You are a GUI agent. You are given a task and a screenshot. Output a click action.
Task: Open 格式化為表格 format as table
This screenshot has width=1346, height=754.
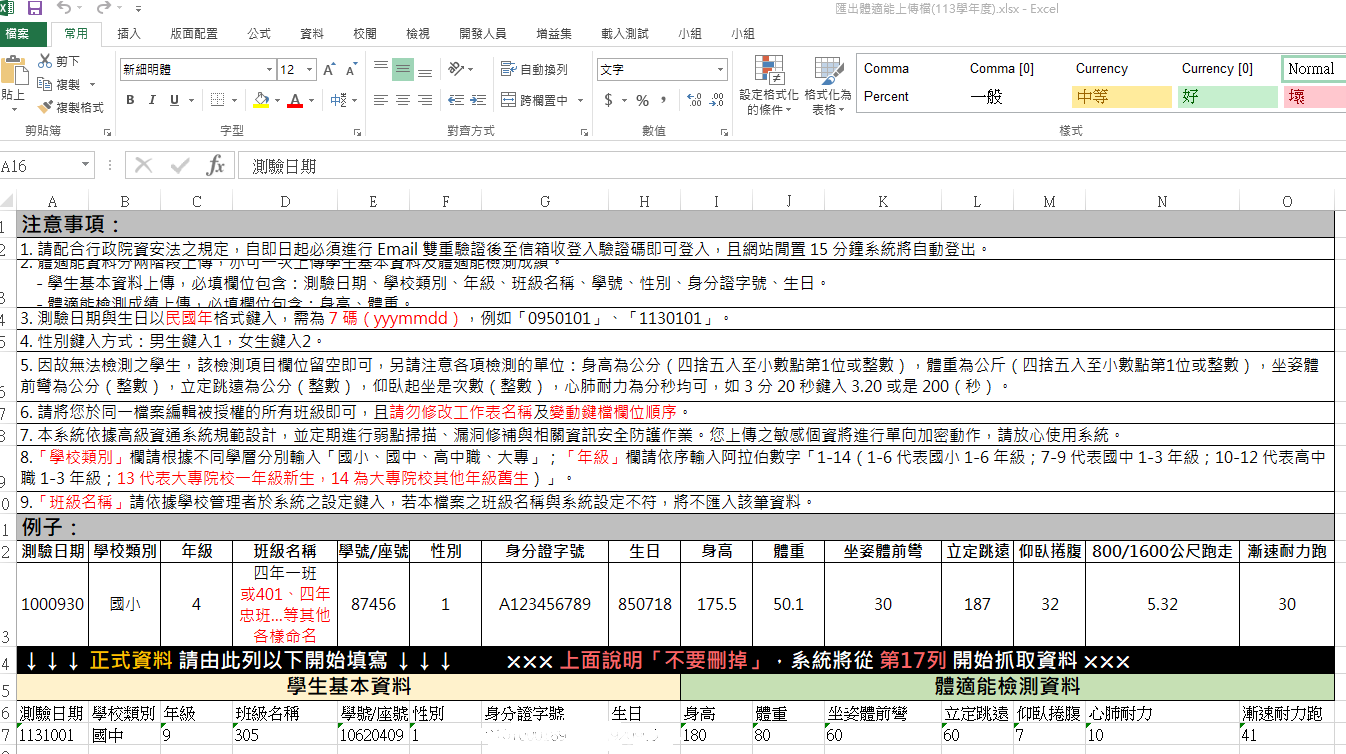click(x=828, y=86)
